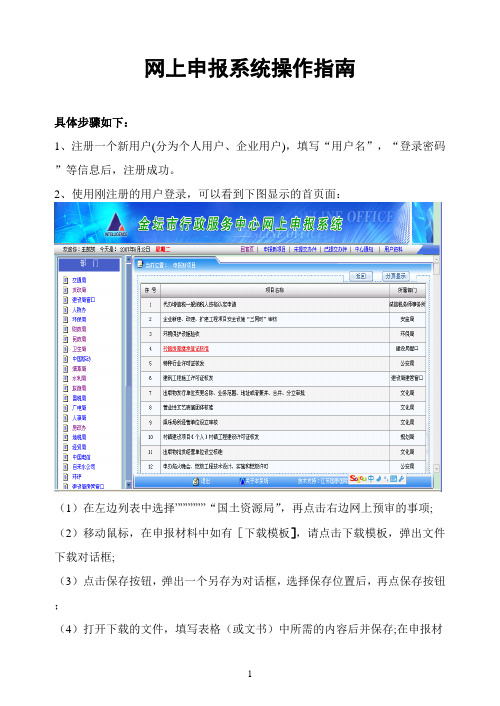Open the 首页 navigation item
500x706 pixels.
[x=247, y=249]
